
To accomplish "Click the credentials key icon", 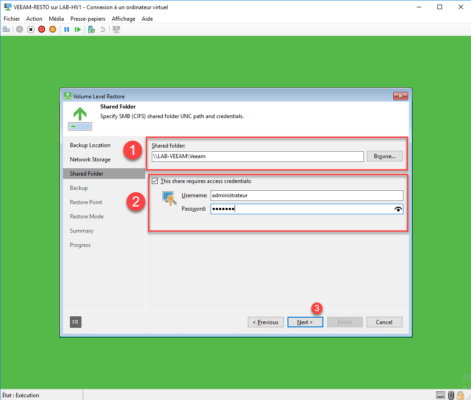I will (169, 198).
